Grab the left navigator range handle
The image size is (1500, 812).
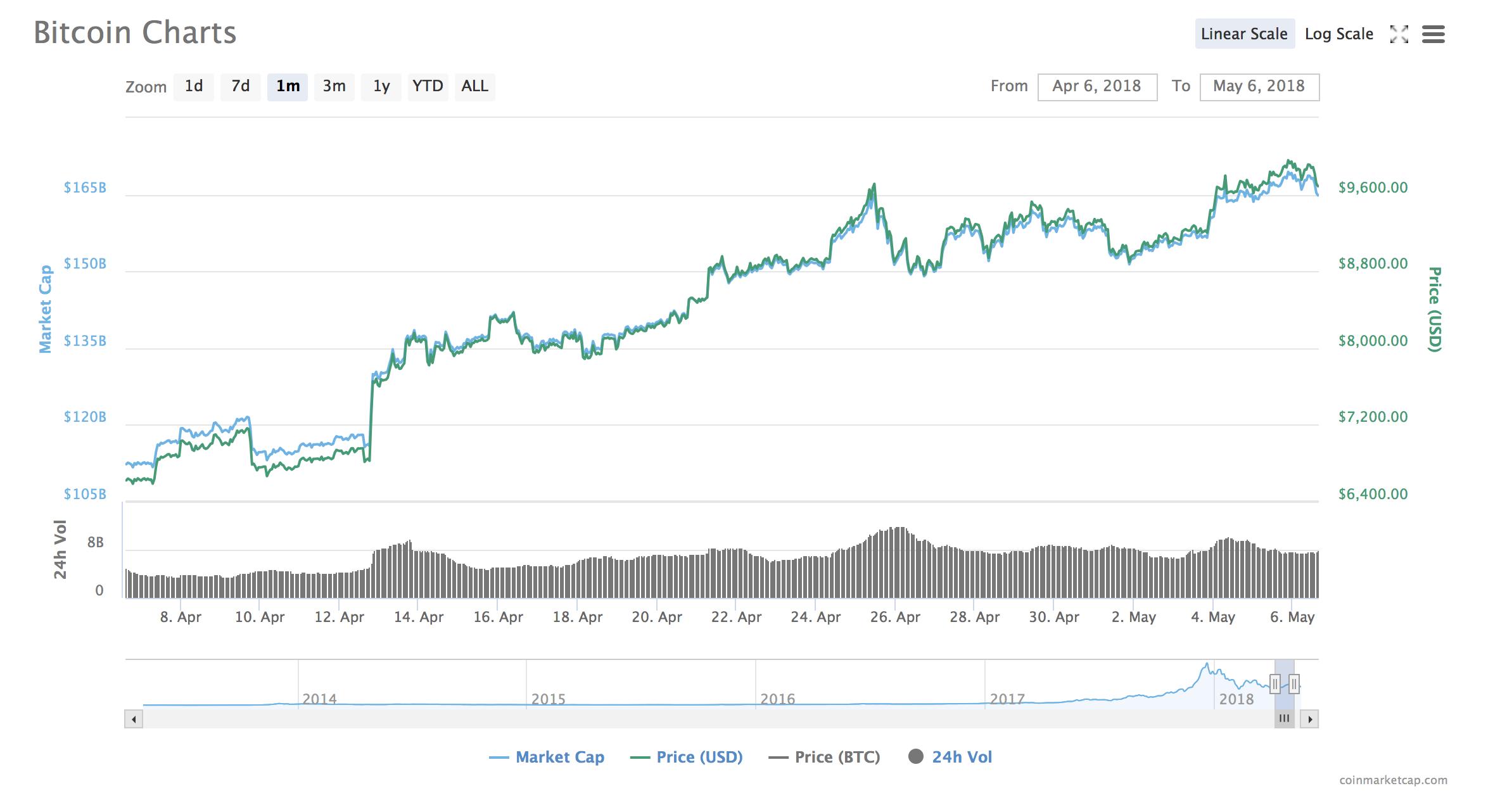click(1275, 684)
